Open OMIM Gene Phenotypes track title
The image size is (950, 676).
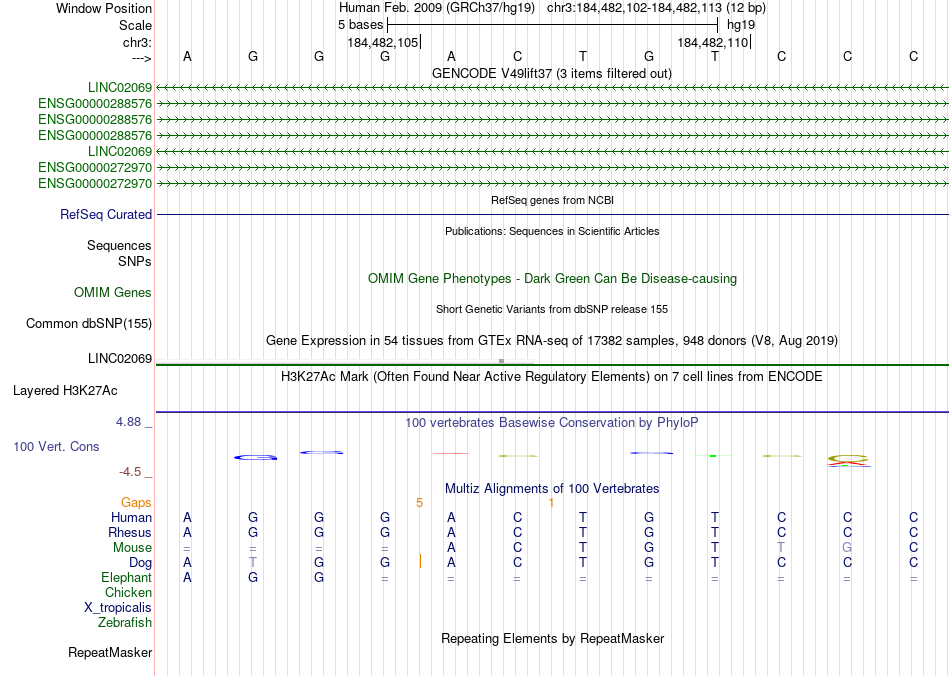(553, 279)
